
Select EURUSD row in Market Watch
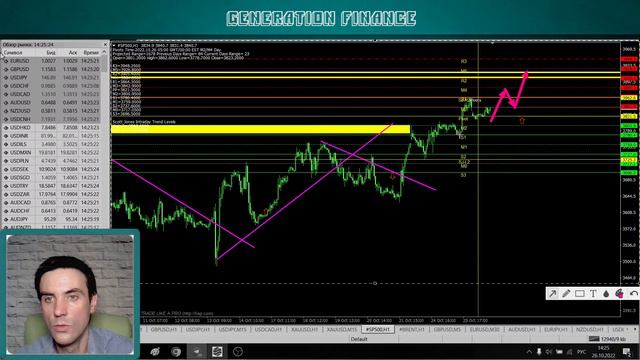[51, 61]
